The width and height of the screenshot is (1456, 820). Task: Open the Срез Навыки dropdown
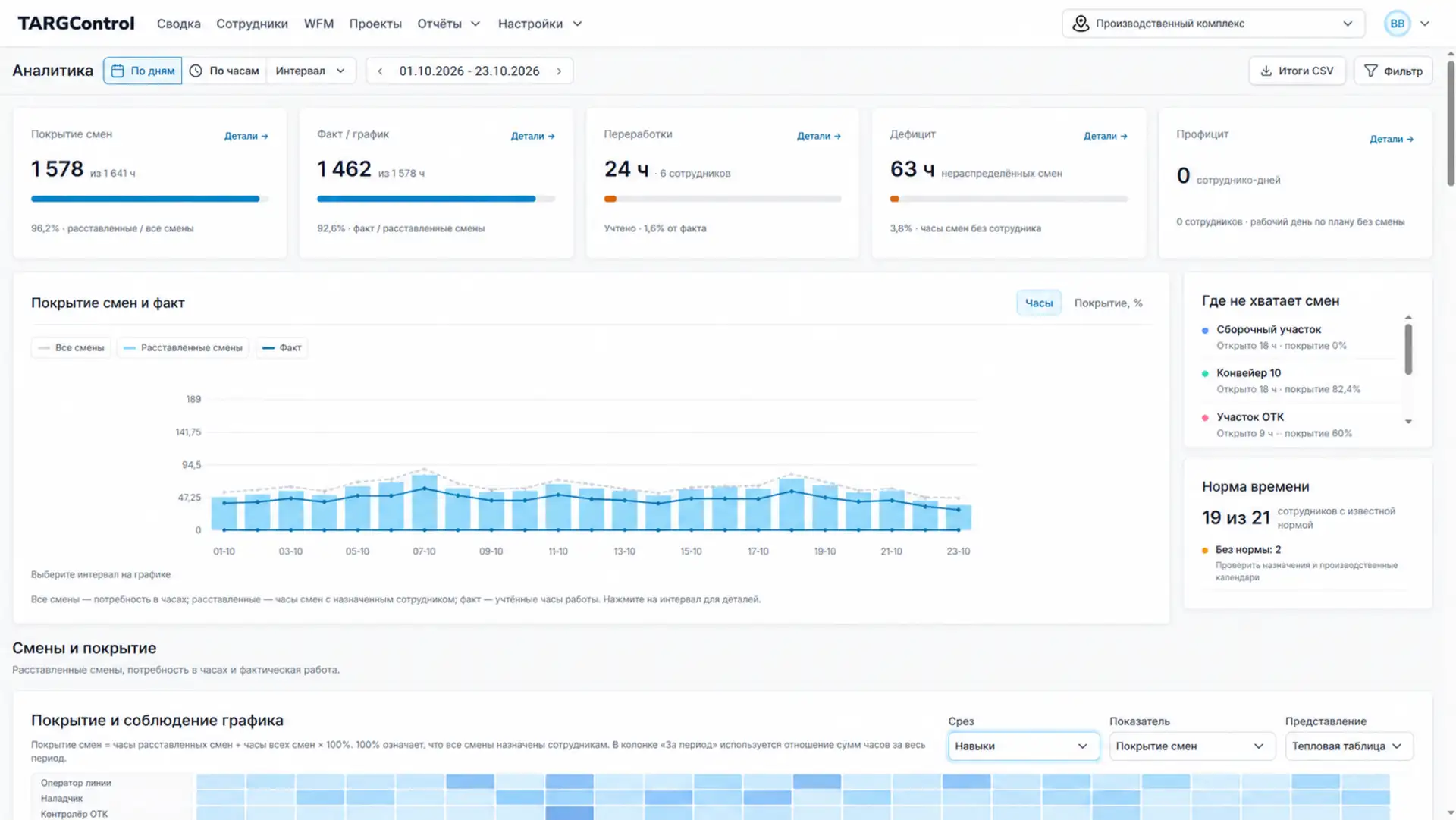point(1022,746)
